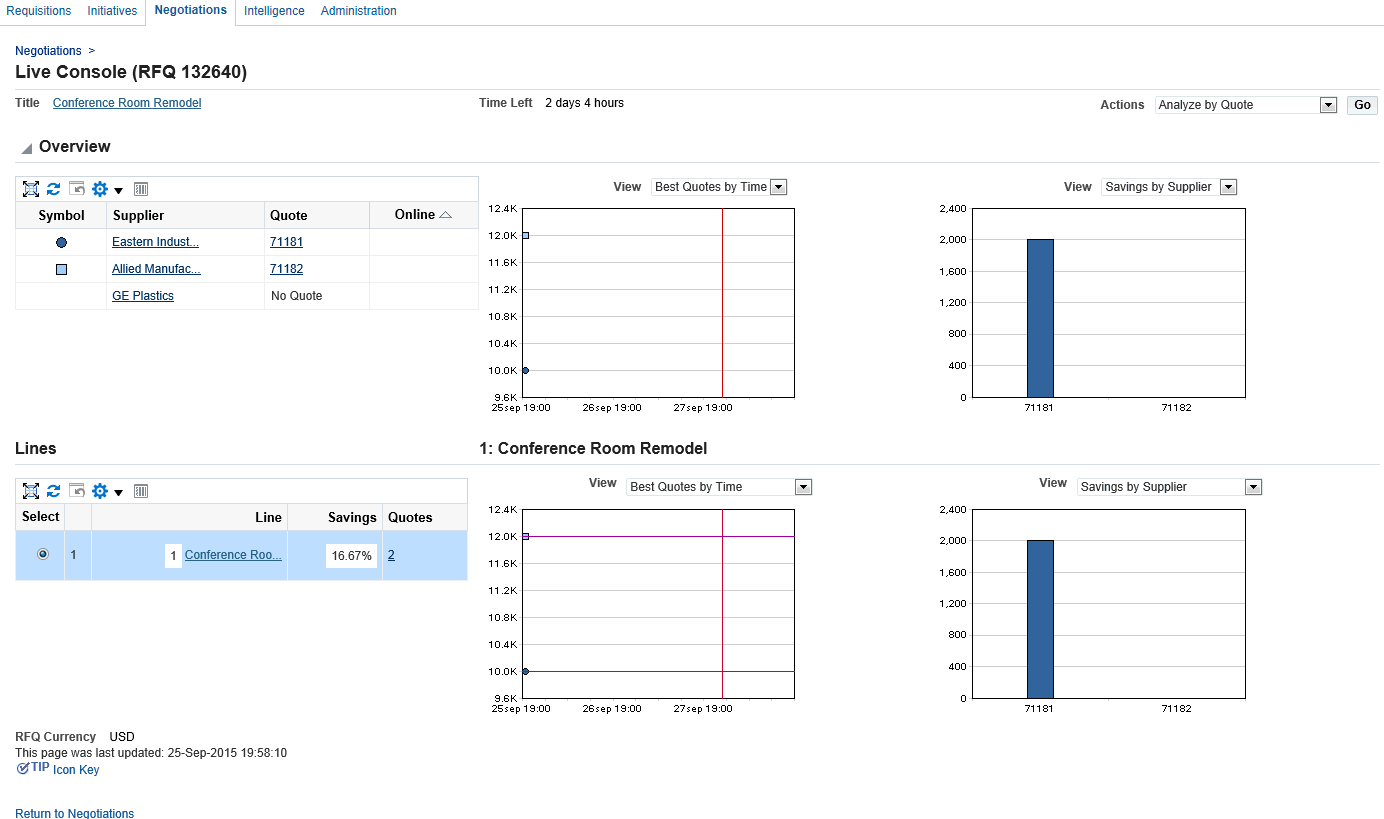Viewport: 1384px width, 819px height.
Task: Open the GE Plastics supplier link
Action: tap(143, 296)
